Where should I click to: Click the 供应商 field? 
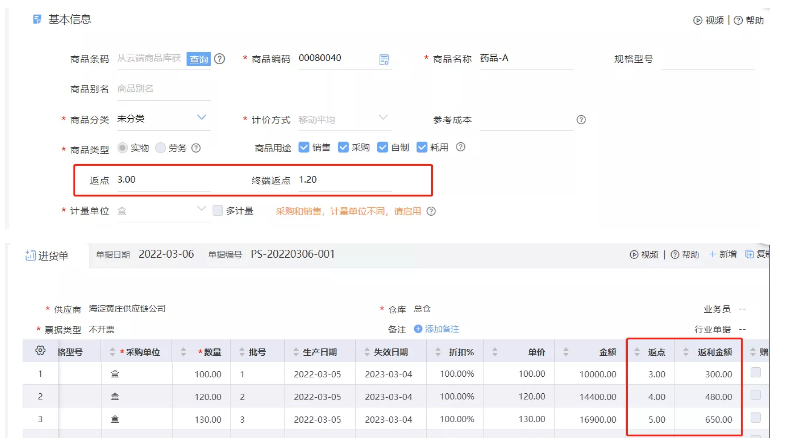click(127, 309)
